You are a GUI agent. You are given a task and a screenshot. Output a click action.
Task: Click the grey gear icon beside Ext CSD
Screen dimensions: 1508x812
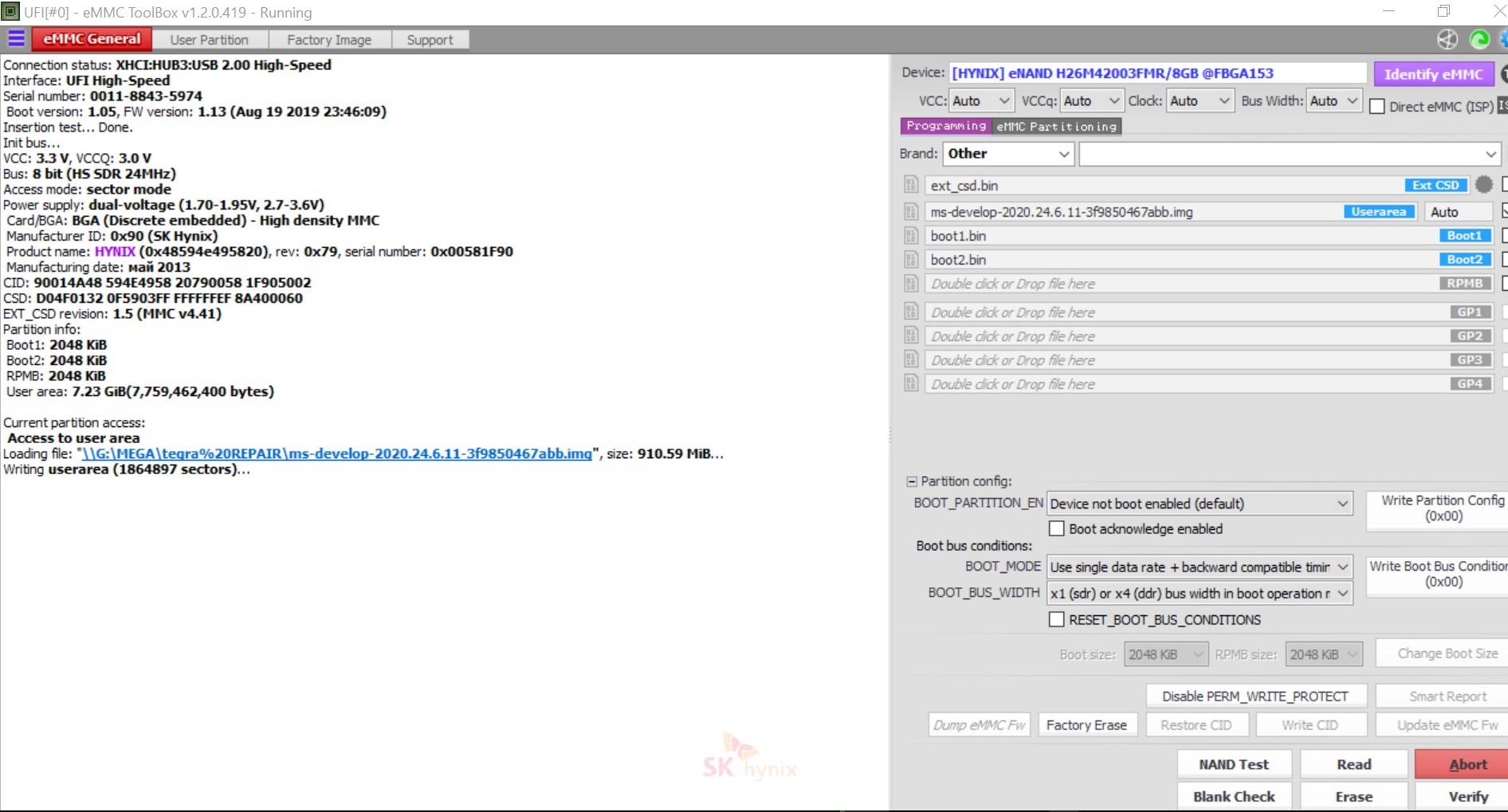[x=1483, y=185]
